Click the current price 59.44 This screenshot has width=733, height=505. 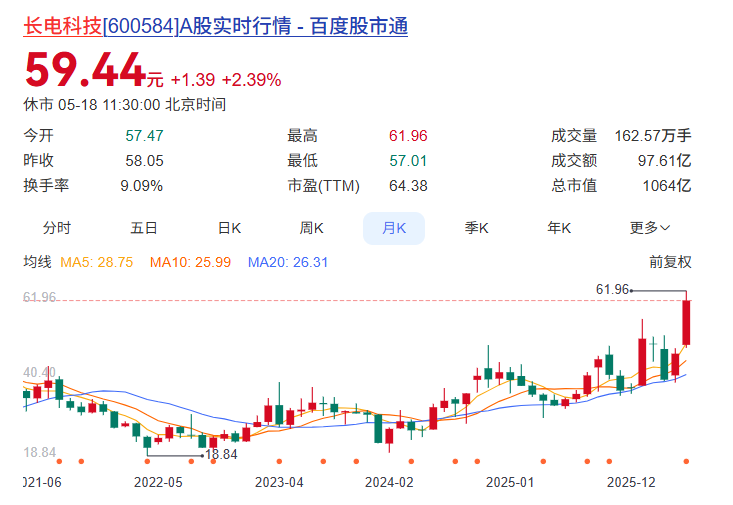click(x=86, y=70)
